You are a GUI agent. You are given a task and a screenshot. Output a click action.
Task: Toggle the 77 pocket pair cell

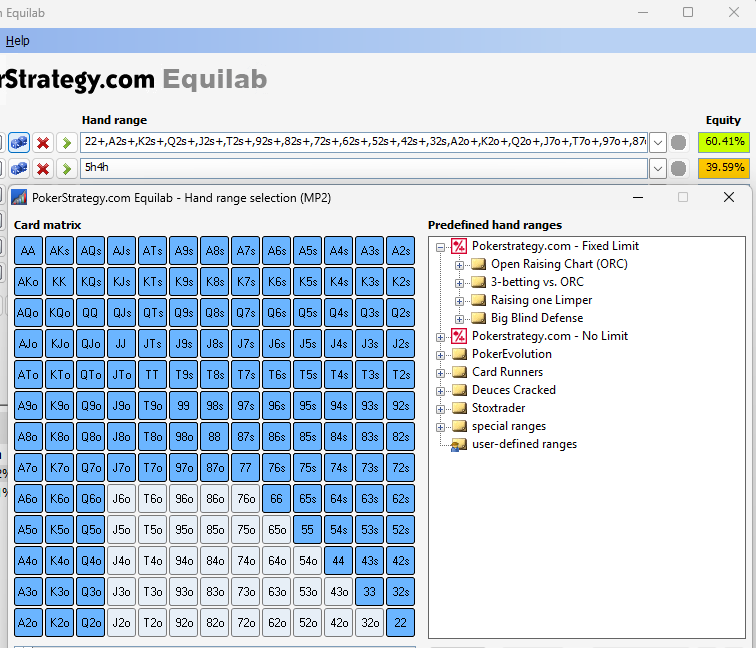click(x=246, y=468)
